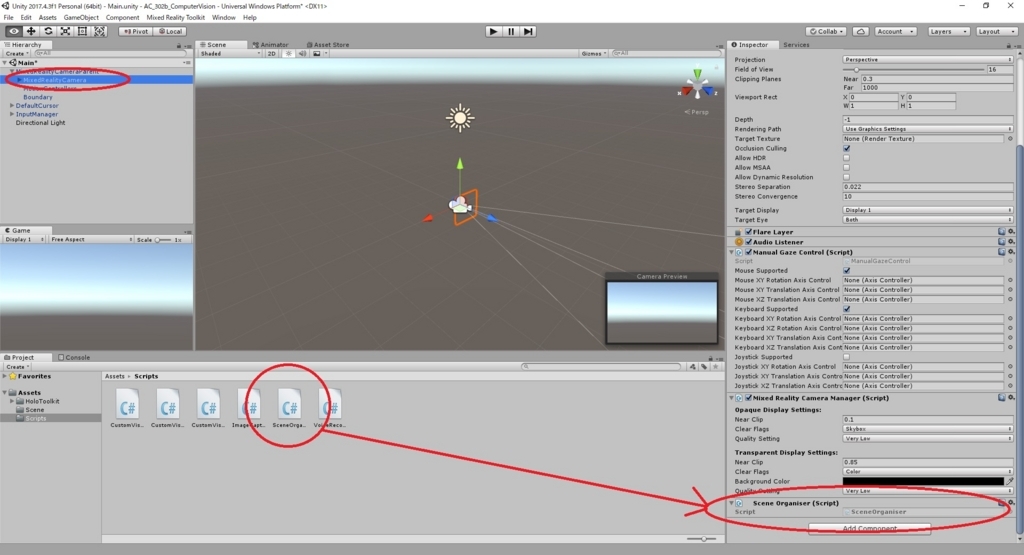This screenshot has height=555, width=1024.
Task: Open the GameObject menu
Action: pyautogui.click(x=81, y=18)
